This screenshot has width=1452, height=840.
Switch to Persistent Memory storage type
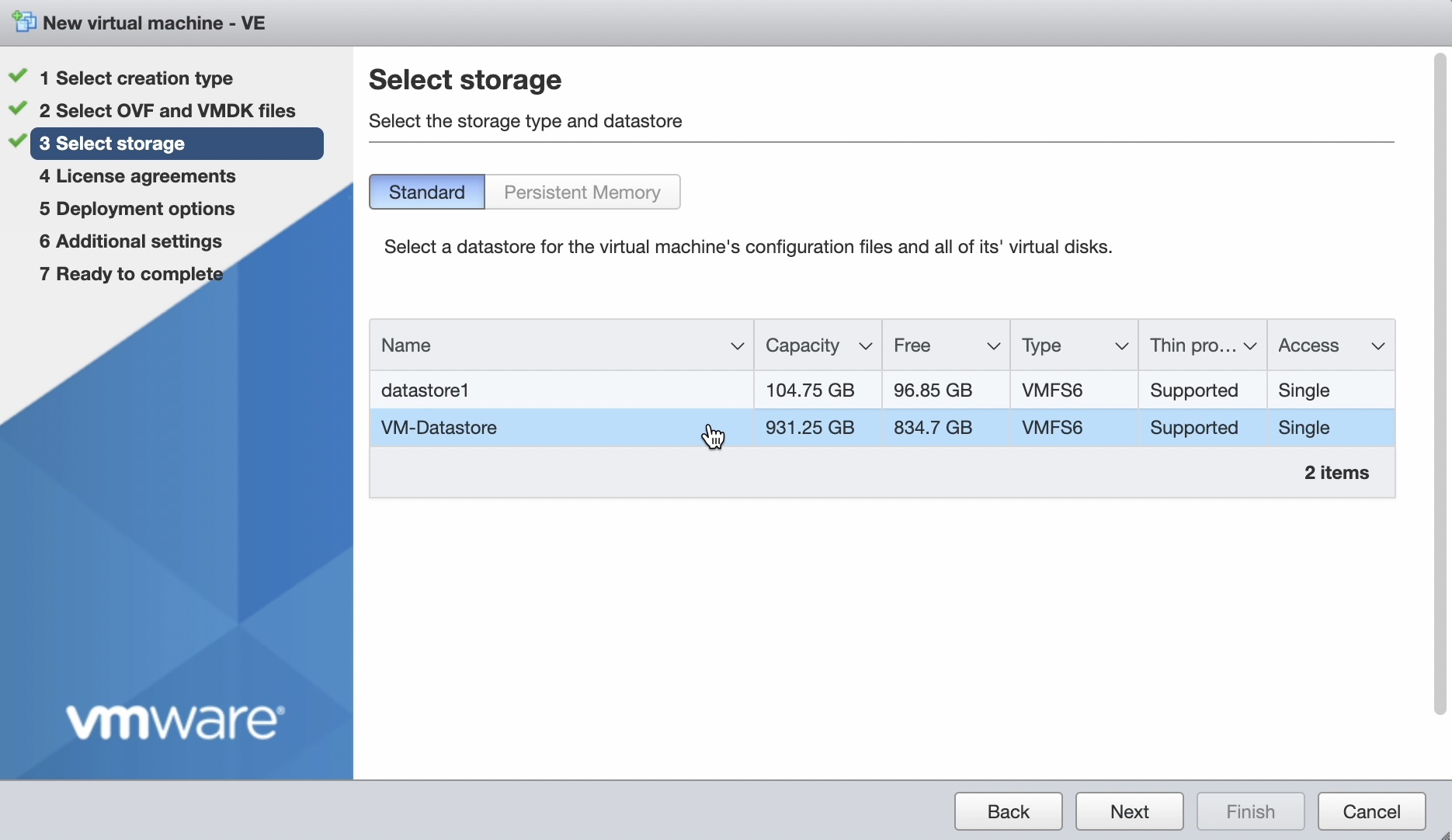582,192
